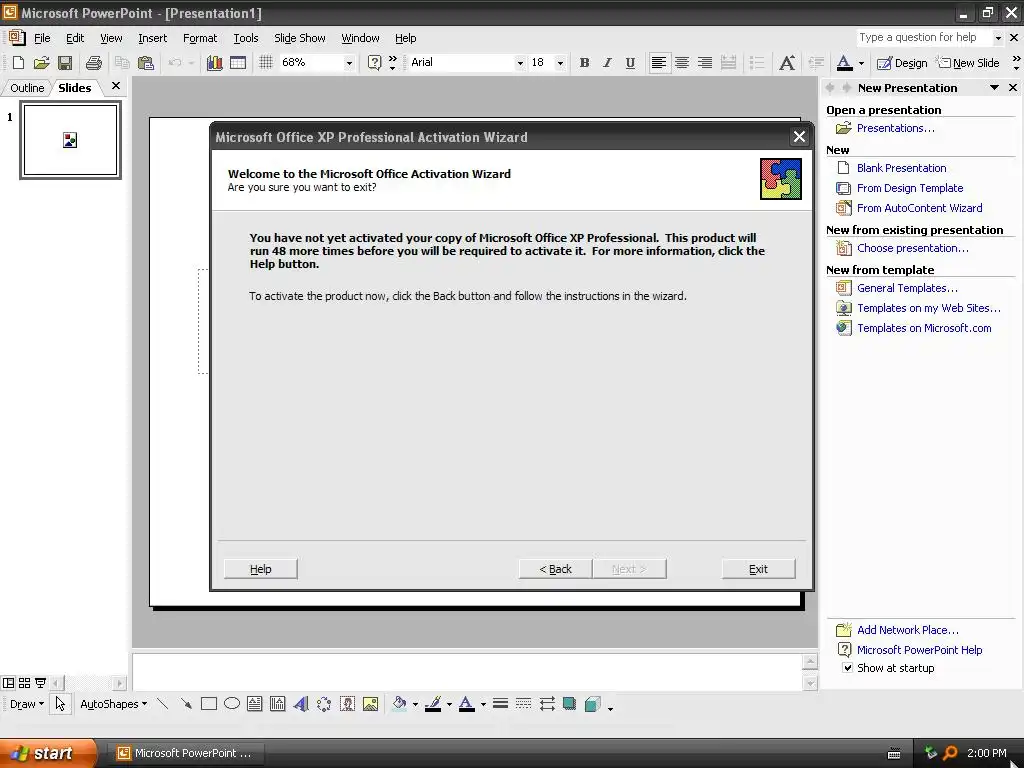Click the Shadow Style icon
This screenshot has height=768, width=1024.
(x=569, y=703)
